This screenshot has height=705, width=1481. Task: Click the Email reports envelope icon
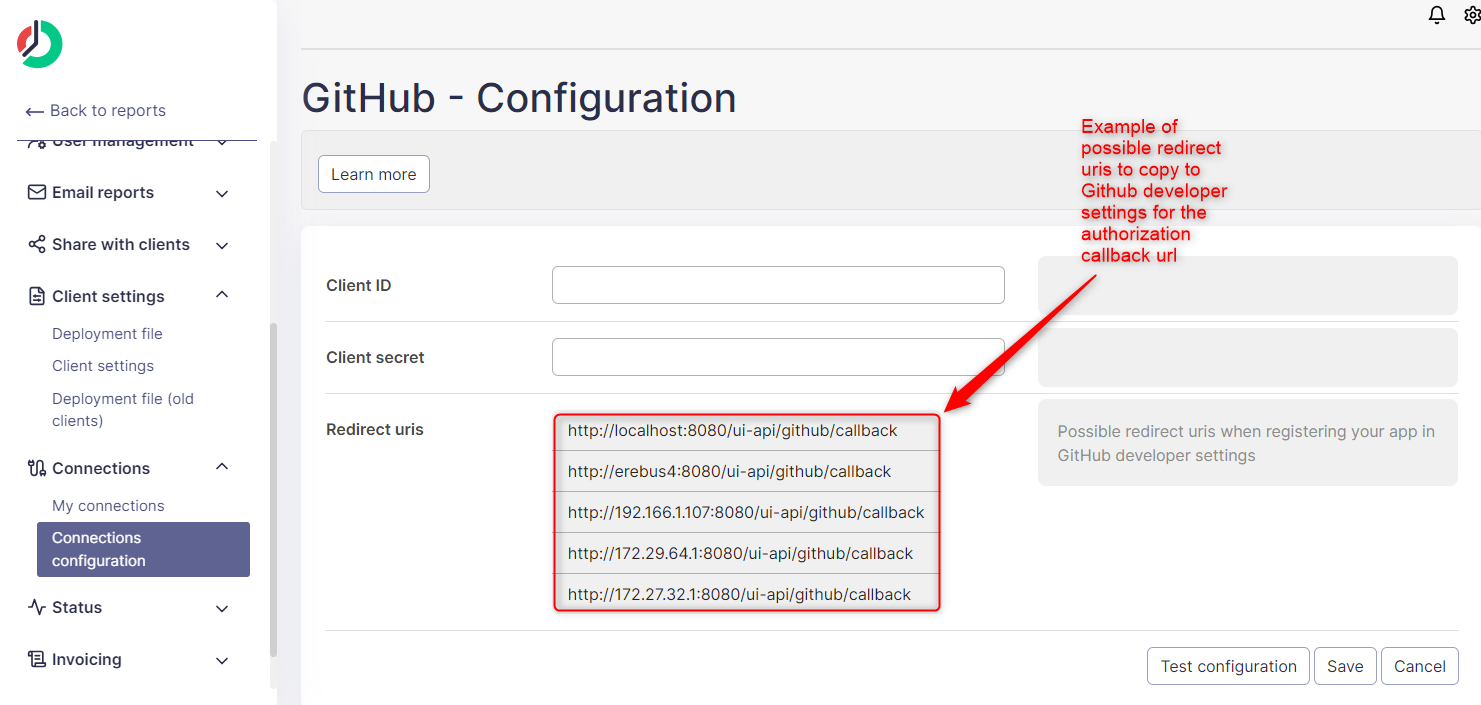click(x=37, y=192)
